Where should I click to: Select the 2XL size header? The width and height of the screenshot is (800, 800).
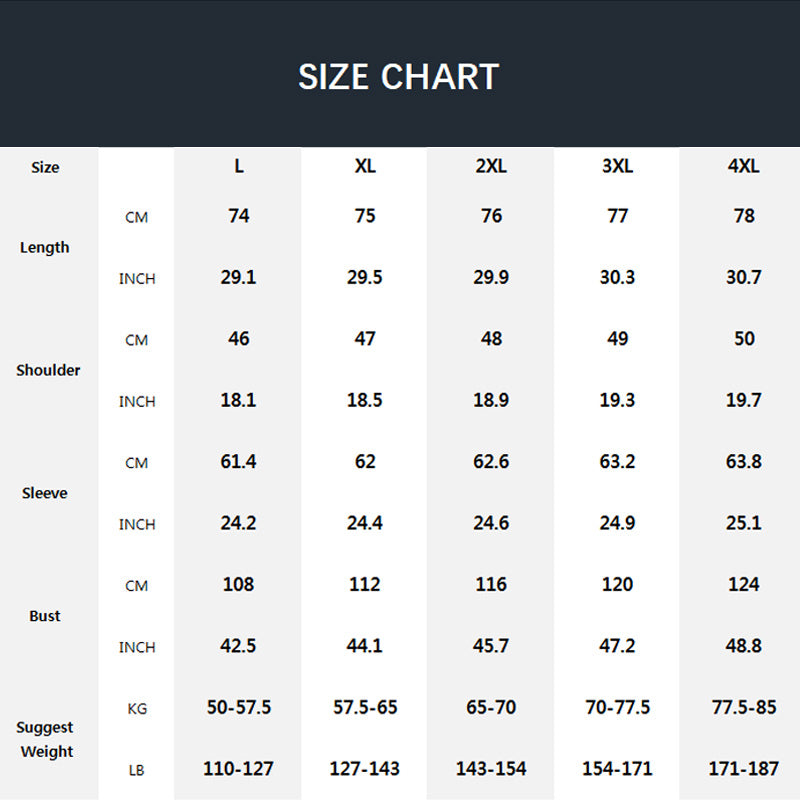(491, 167)
